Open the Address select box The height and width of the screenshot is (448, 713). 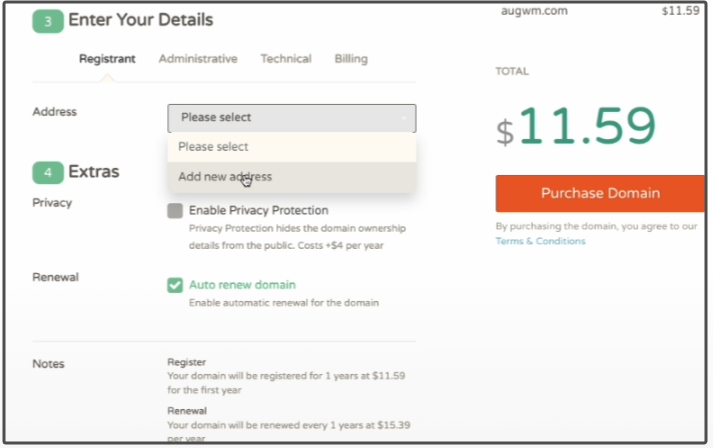(291, 118)
